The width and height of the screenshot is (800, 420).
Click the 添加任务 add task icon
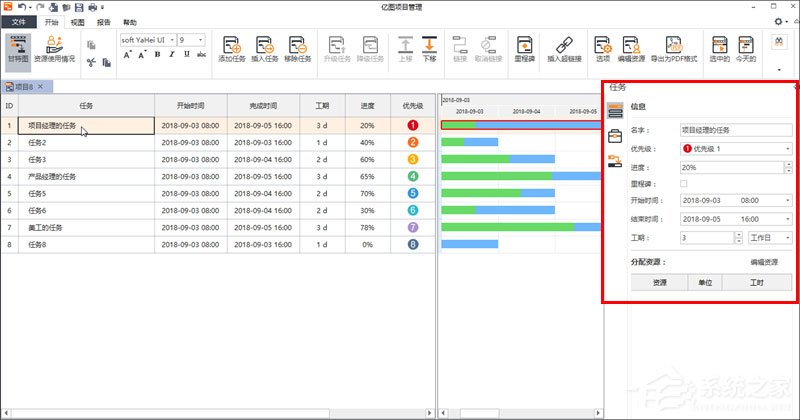pyautogui.click(x=232, y=46)
